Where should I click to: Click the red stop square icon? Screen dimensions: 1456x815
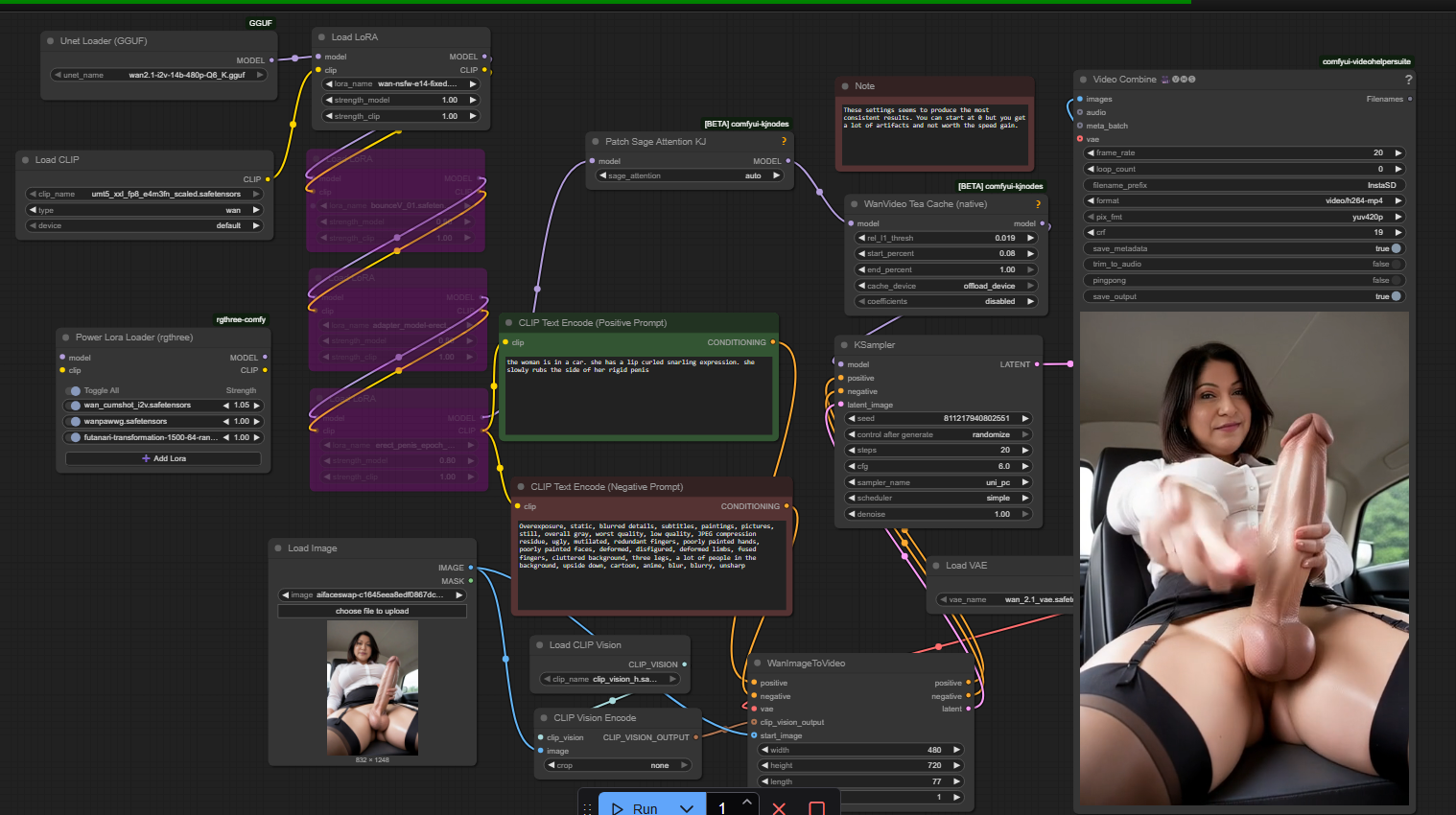816,808
